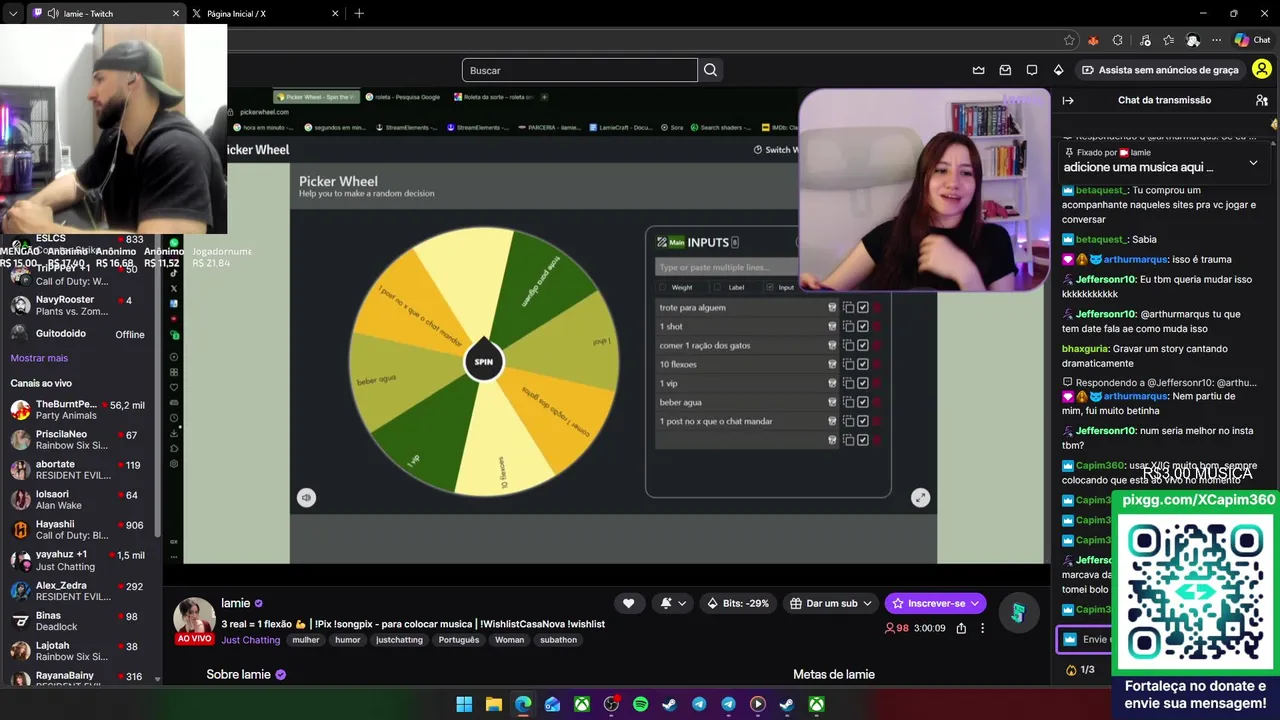1280x720 pixels.
Task: Open the Bits diamond icon in top bar
Action: pyautogui.click(x=1058, y=70)
